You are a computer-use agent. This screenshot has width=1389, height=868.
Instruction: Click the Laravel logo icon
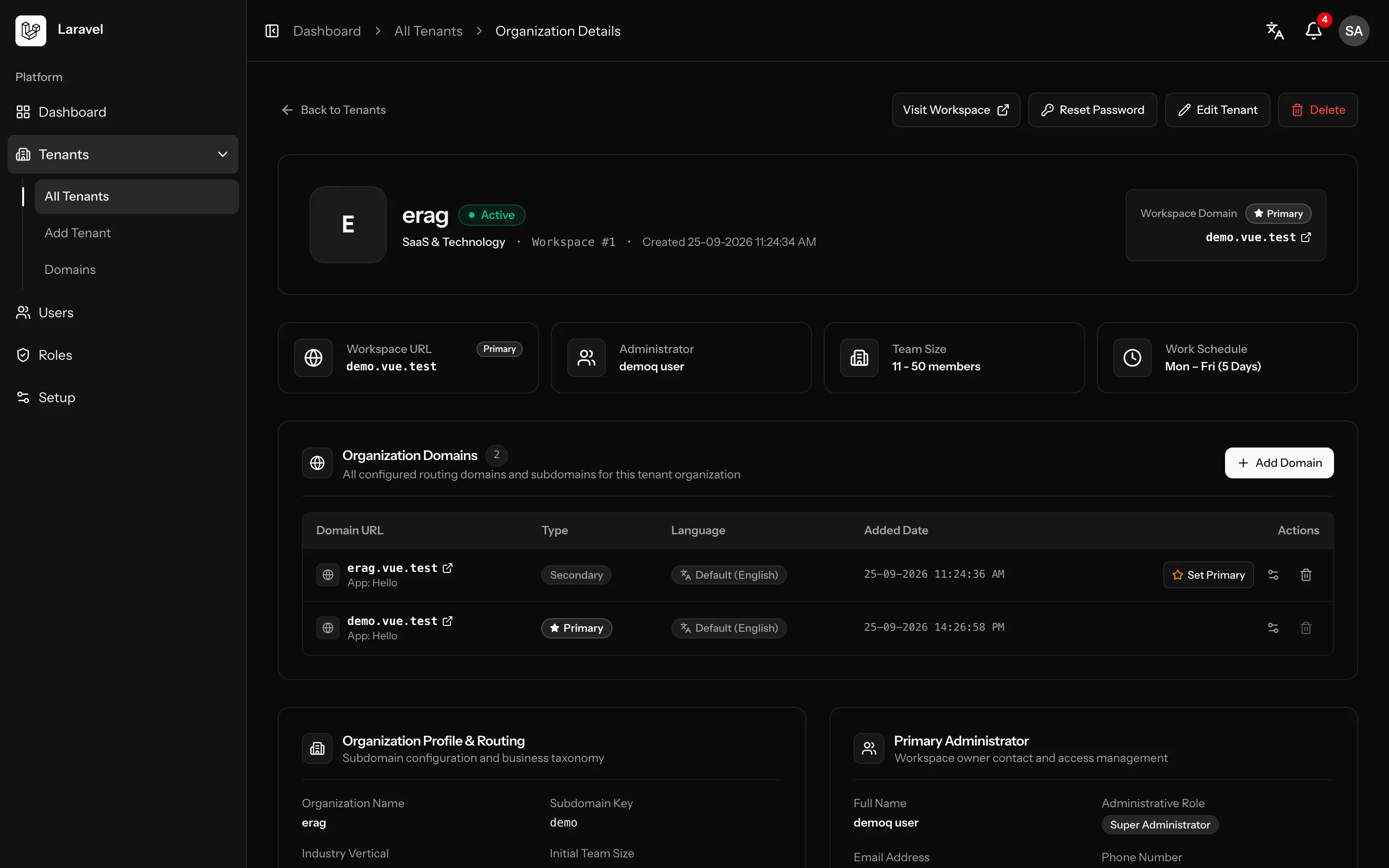click(30, 30)
